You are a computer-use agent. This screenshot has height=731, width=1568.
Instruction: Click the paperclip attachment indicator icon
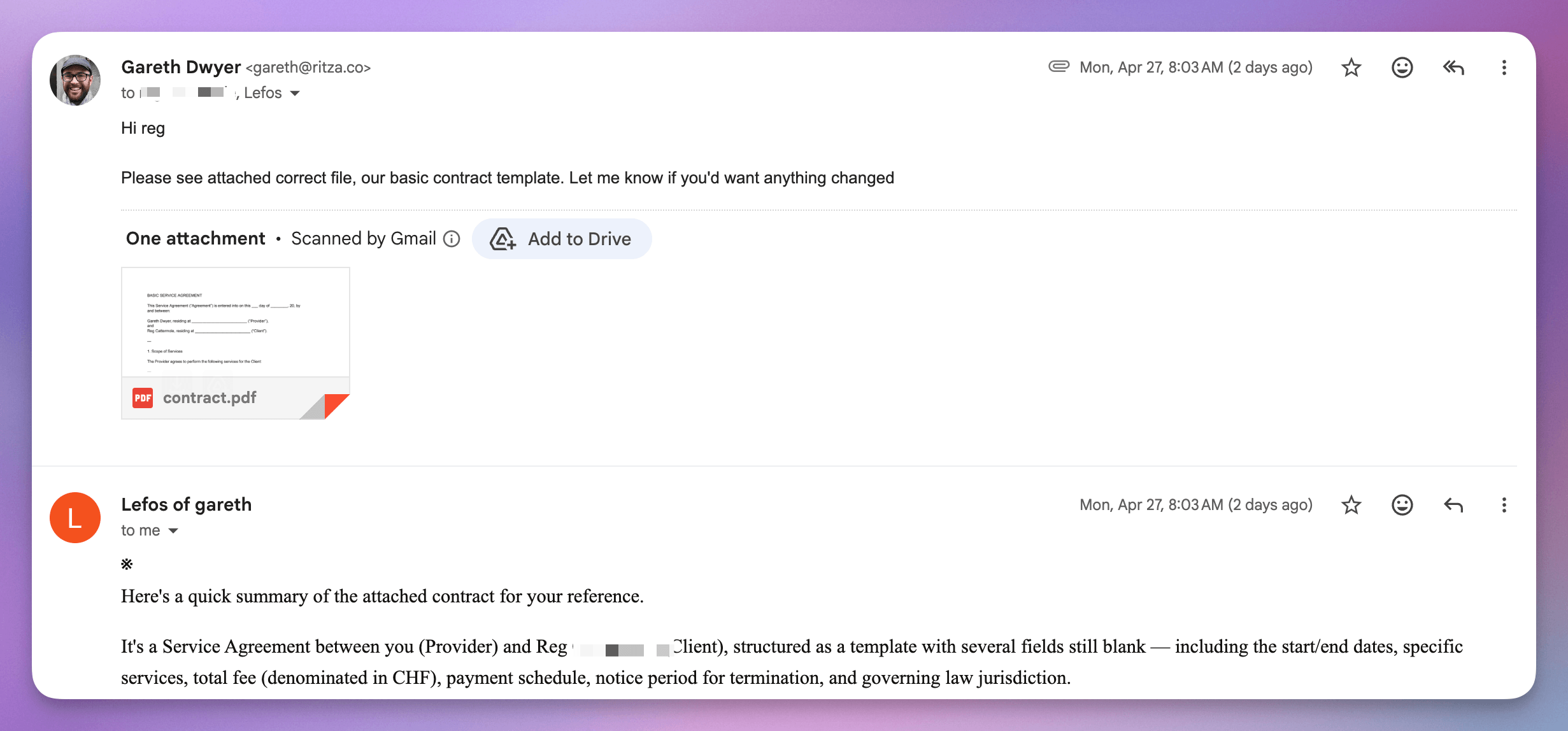point(1058,66)
